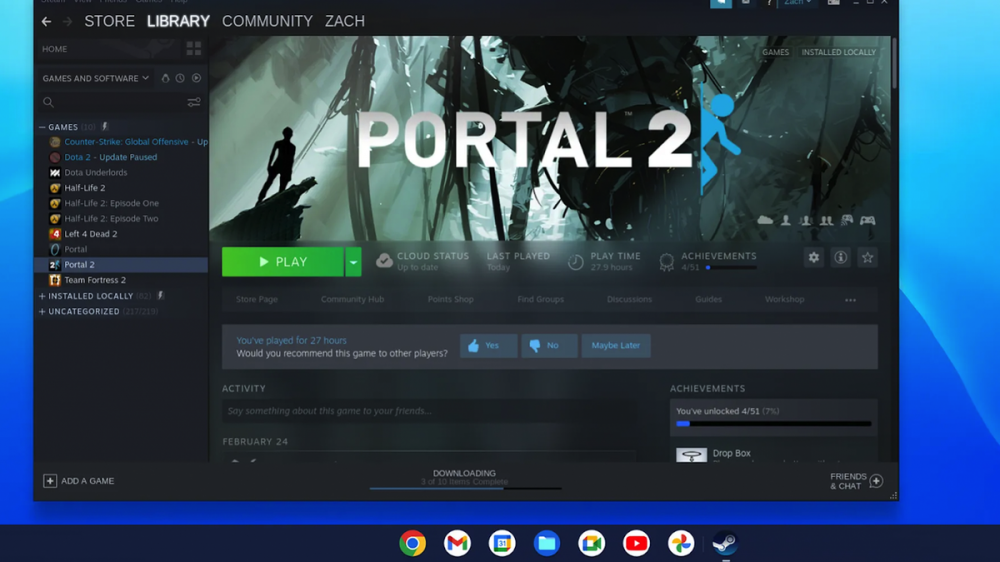Screen dimensions: 1000x562
Task: Click the cloud status icon
Action: (384, 261)
